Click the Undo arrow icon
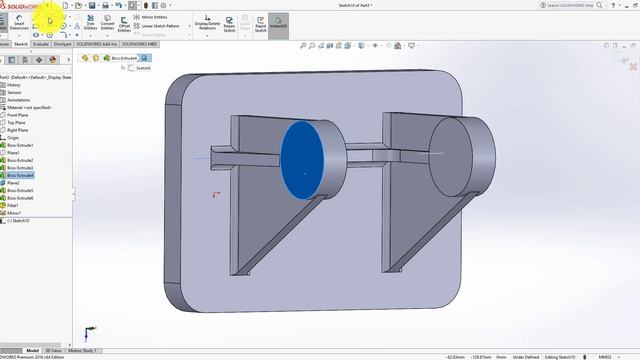The height and width of the screenshot is (360, 640). tap(118, 5)
